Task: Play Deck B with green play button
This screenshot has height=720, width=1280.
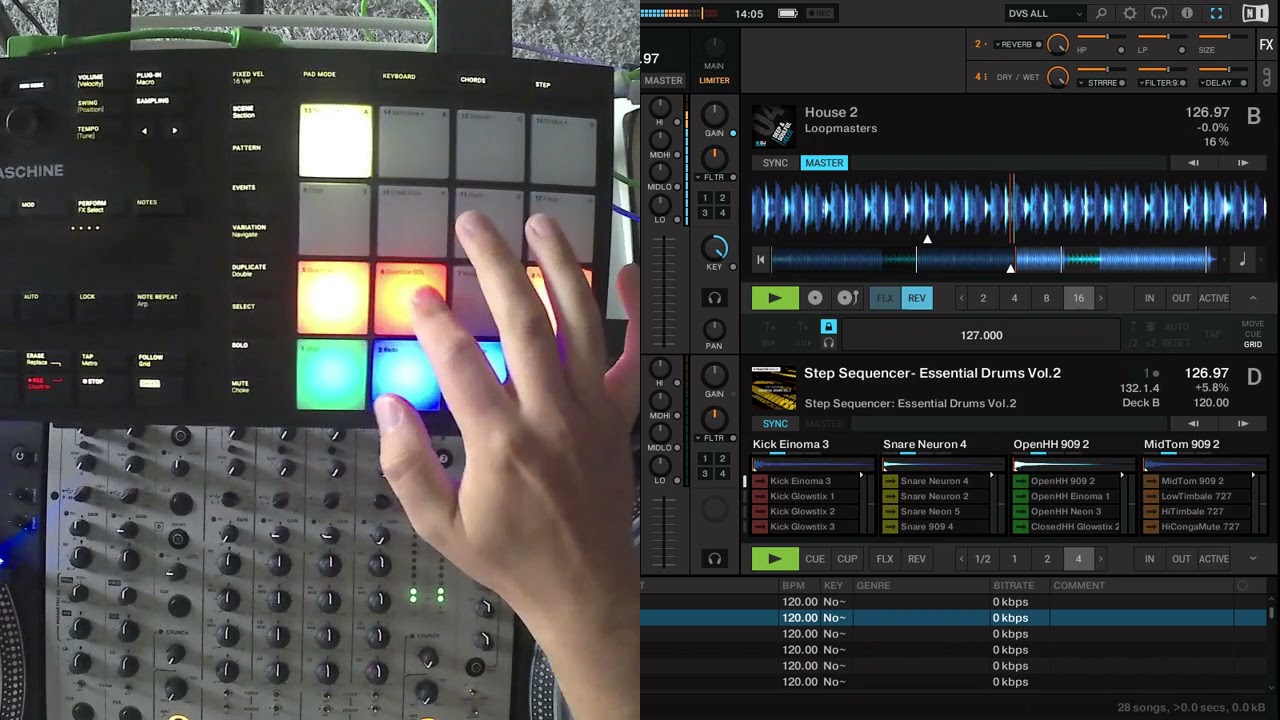Action: tap(775, 298)
